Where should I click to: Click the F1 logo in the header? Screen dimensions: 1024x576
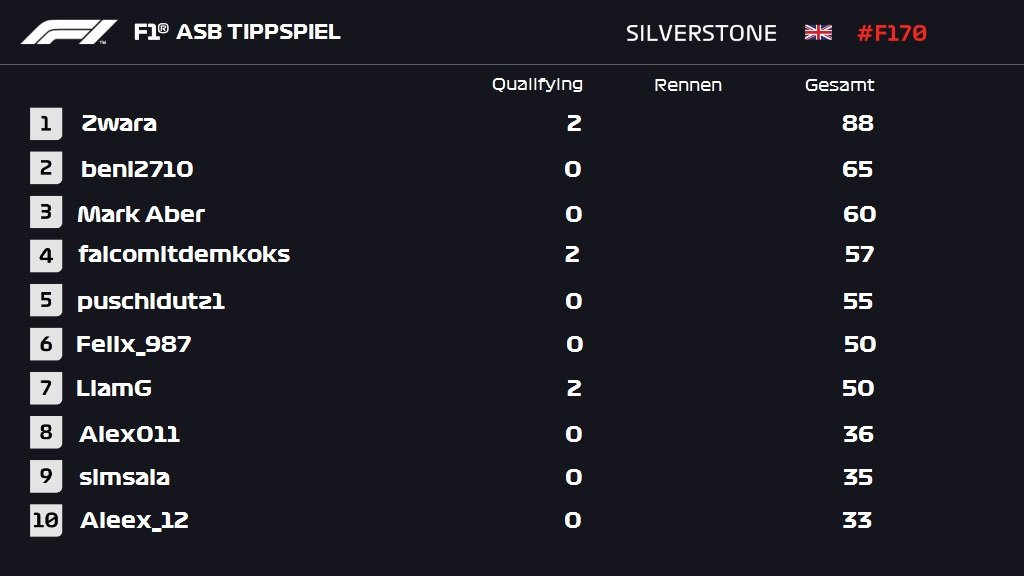point(69,32)
